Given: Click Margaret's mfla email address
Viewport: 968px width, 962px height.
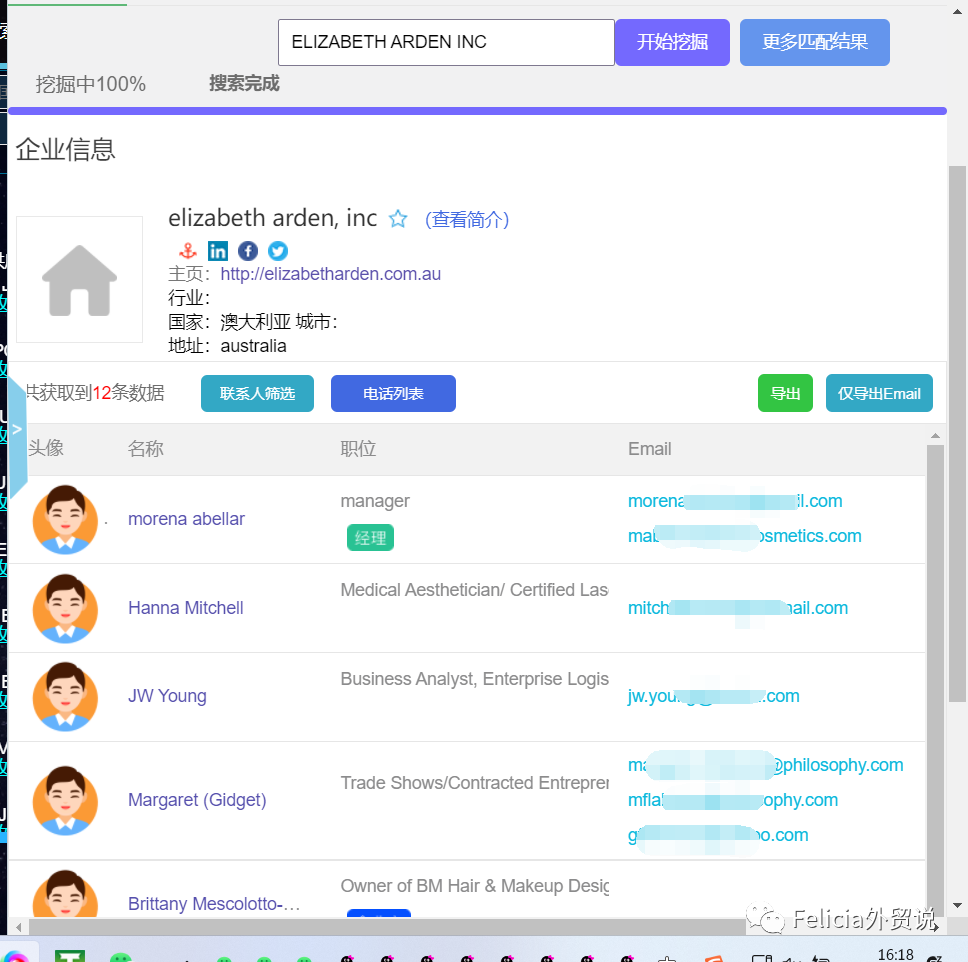Looking at the screenshot, I should point(733,800).
